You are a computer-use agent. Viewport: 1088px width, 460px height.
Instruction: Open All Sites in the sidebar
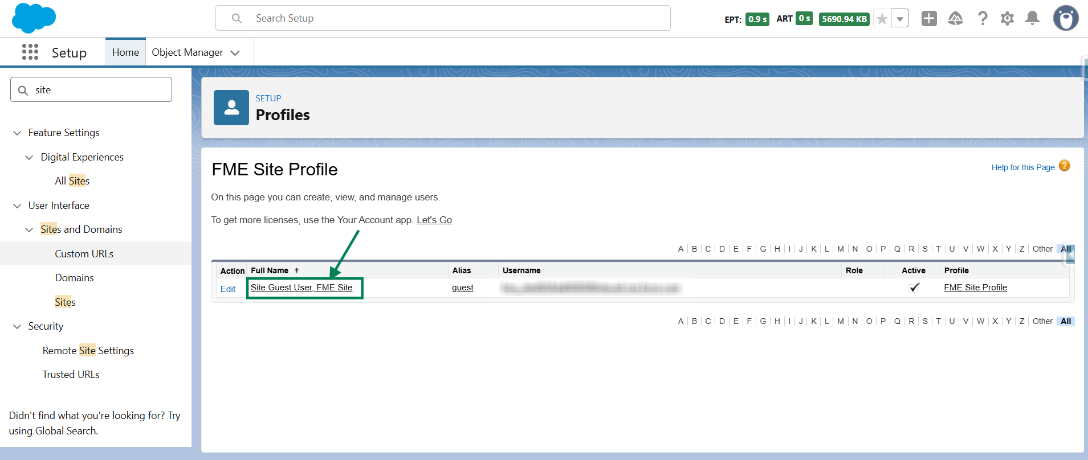pos(72,181)
